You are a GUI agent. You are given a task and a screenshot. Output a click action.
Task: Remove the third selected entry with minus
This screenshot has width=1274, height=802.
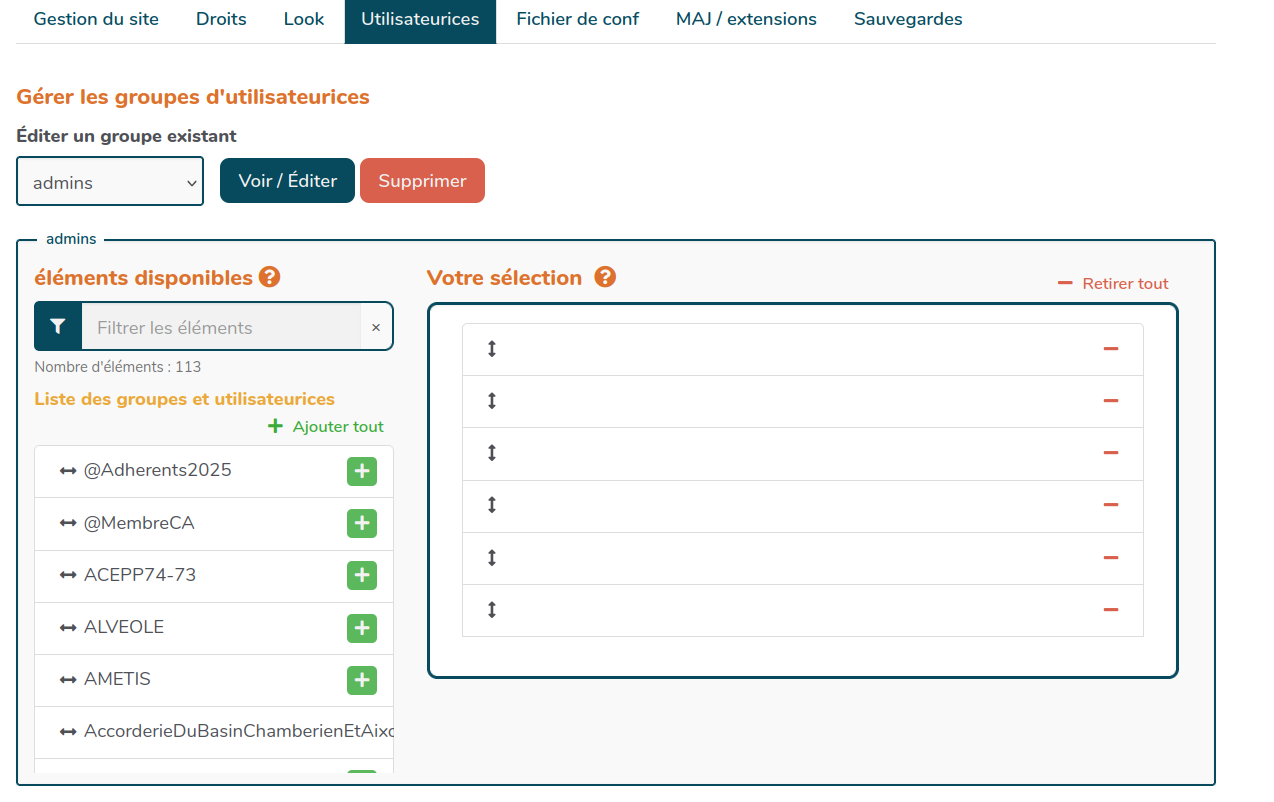[1110, 453]
